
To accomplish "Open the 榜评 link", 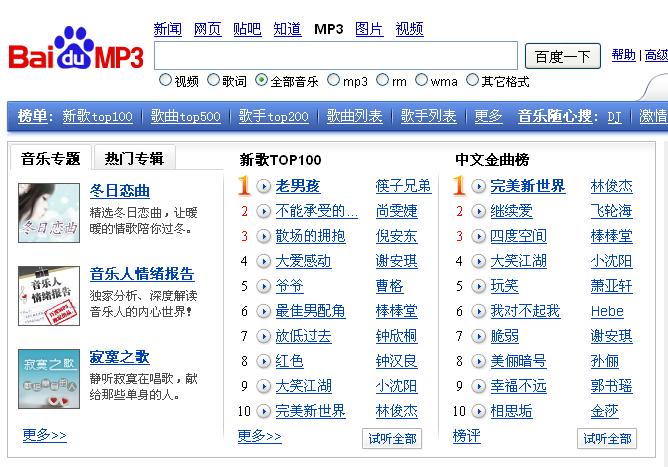I will (466, 436).
